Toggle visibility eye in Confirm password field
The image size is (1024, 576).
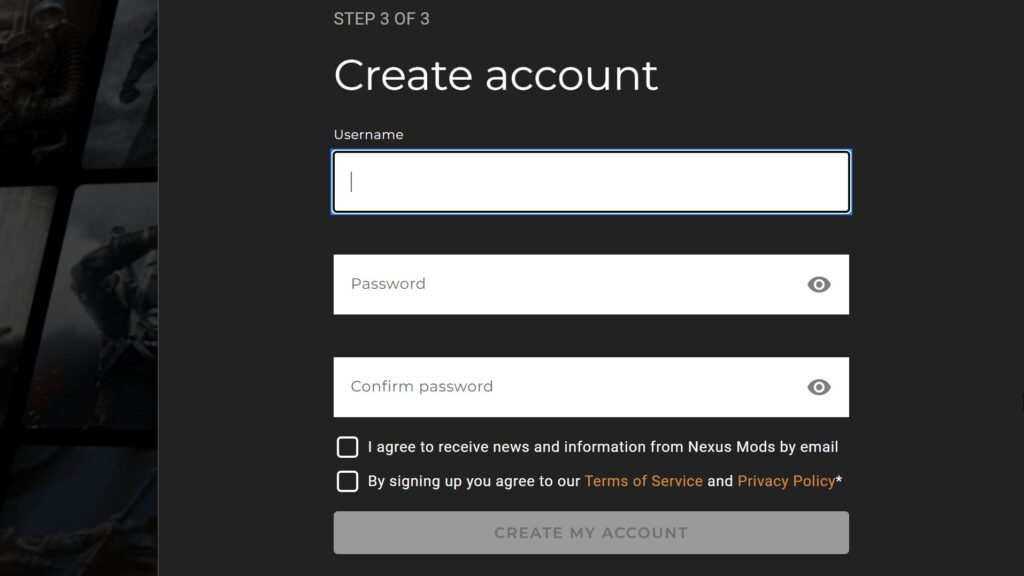click(819, 387)
